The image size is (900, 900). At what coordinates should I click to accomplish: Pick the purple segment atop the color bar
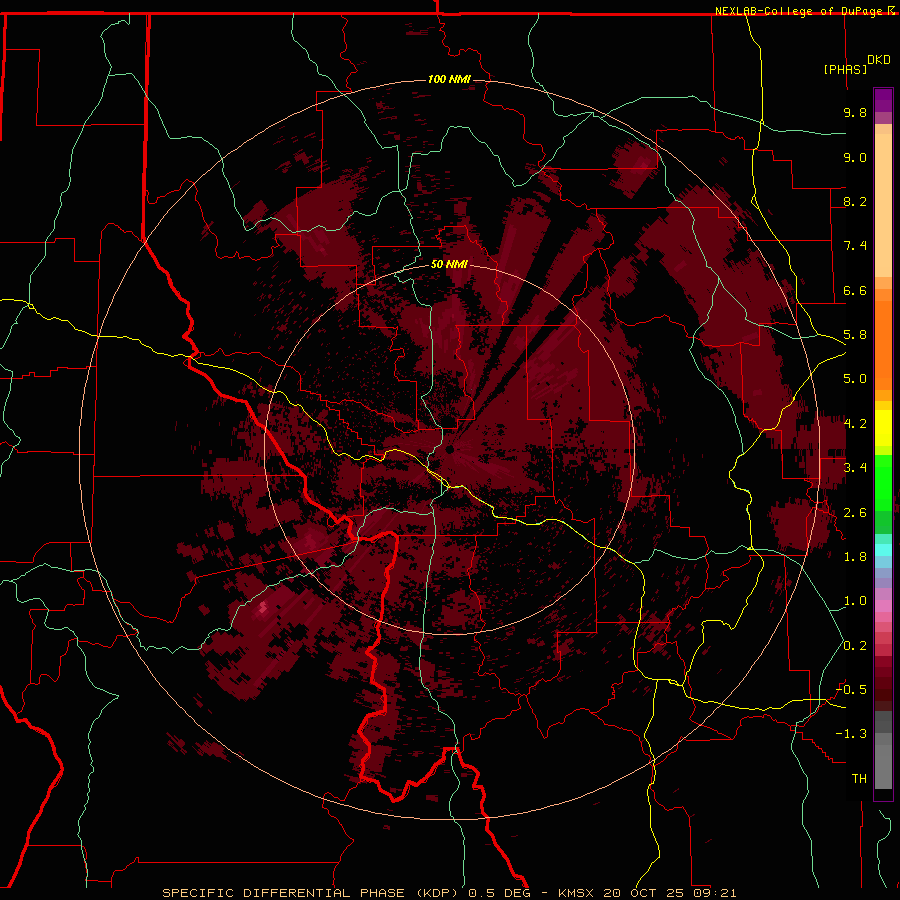coord(883,100)
